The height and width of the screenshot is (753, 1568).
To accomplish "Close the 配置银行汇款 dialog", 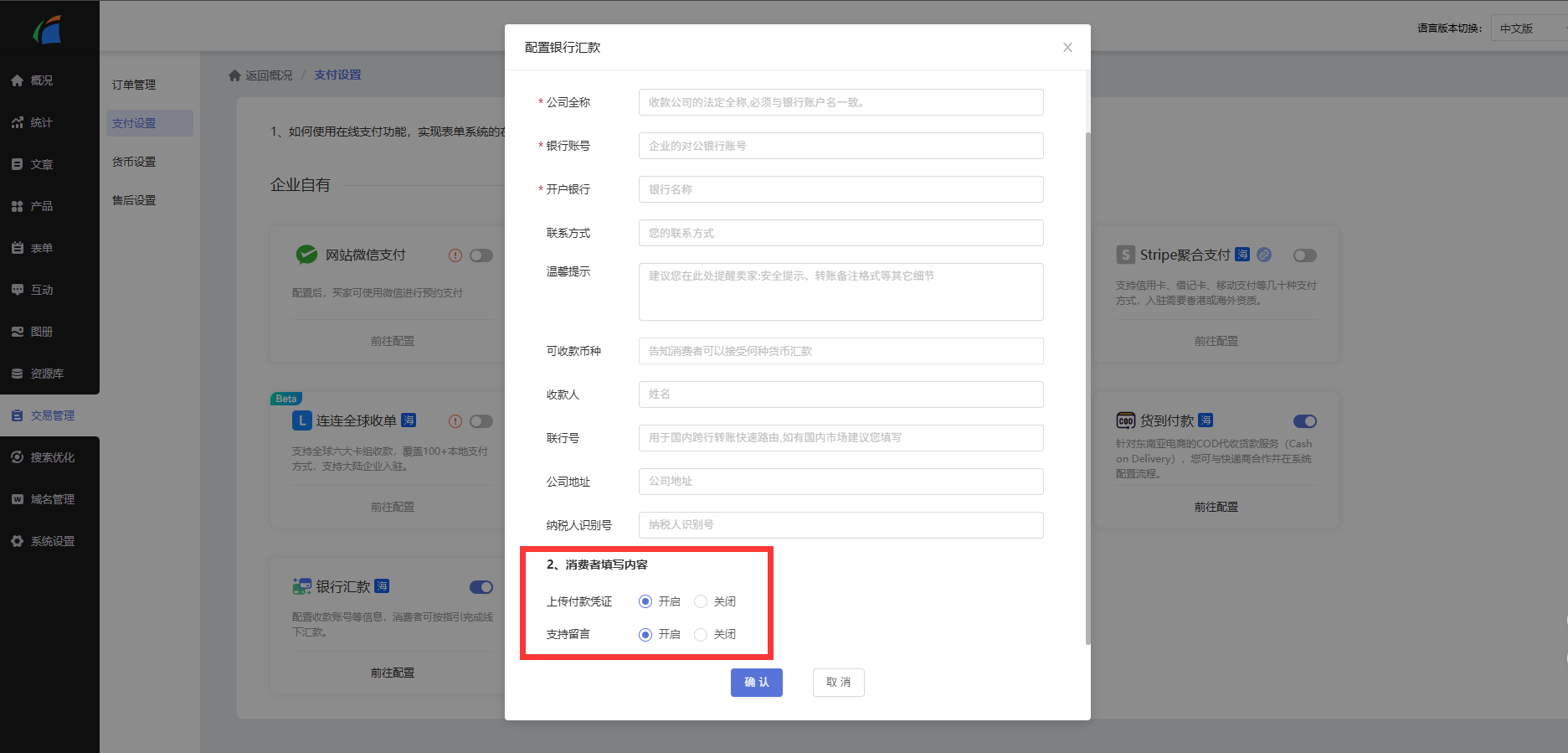I will pos(1067,48).
